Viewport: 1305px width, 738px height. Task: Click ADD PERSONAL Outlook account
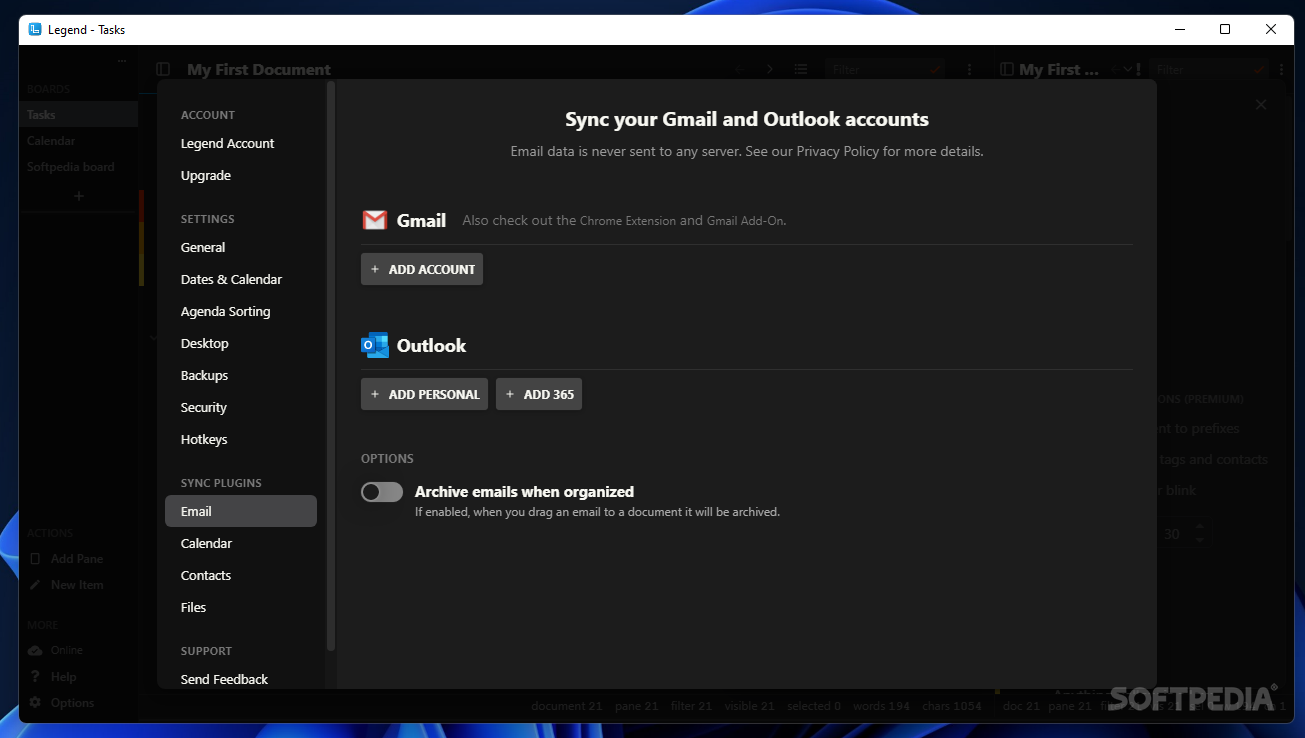tap(424, 394)
